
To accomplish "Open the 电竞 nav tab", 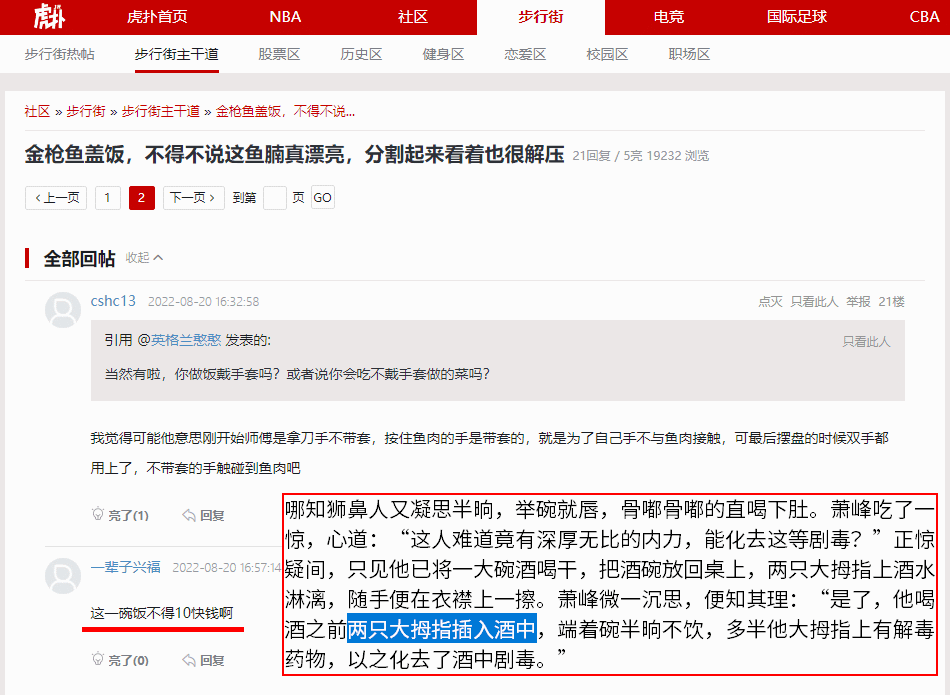I will [x=668, y=17].
